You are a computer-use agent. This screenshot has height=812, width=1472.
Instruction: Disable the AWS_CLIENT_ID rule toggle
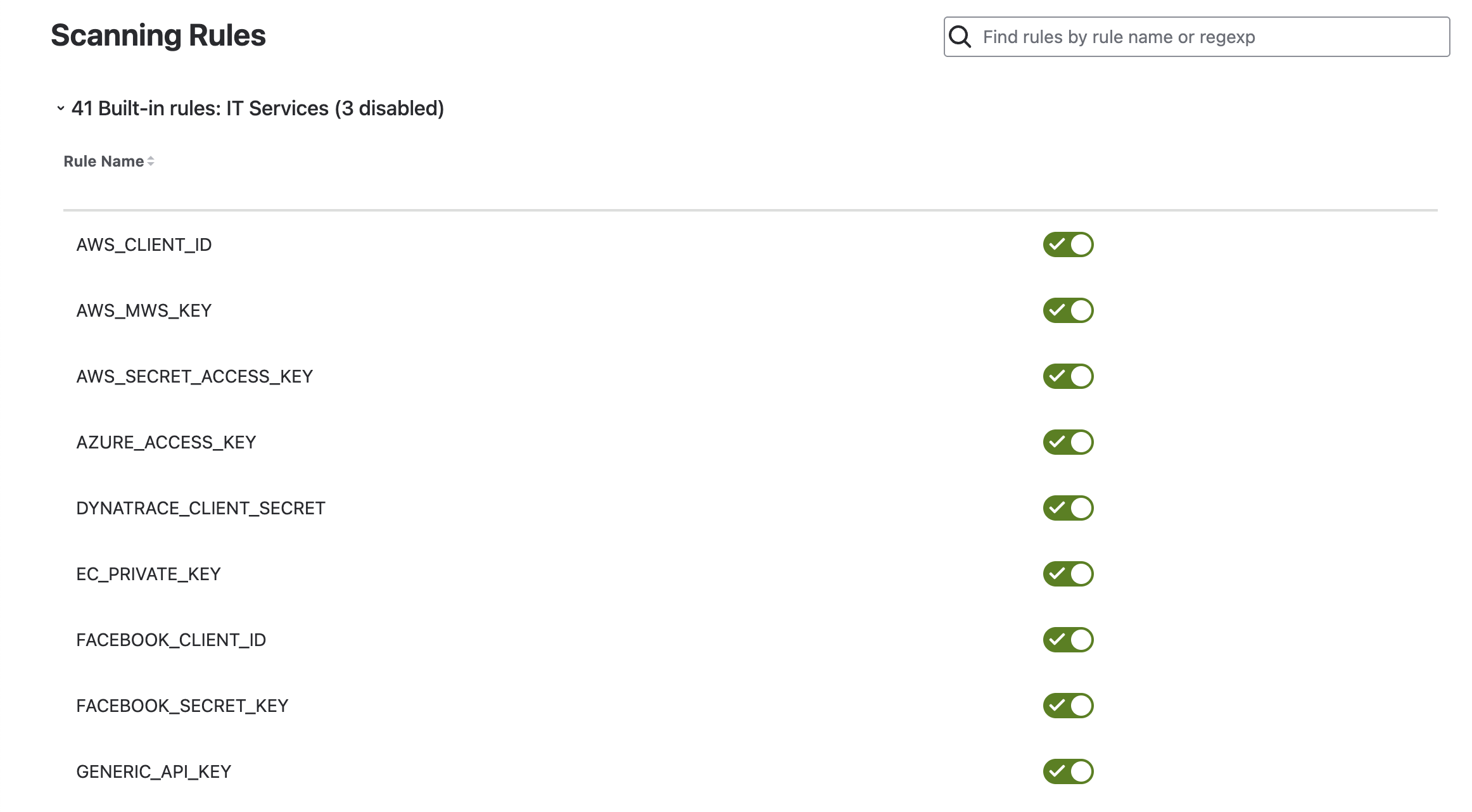(1068, 244)
